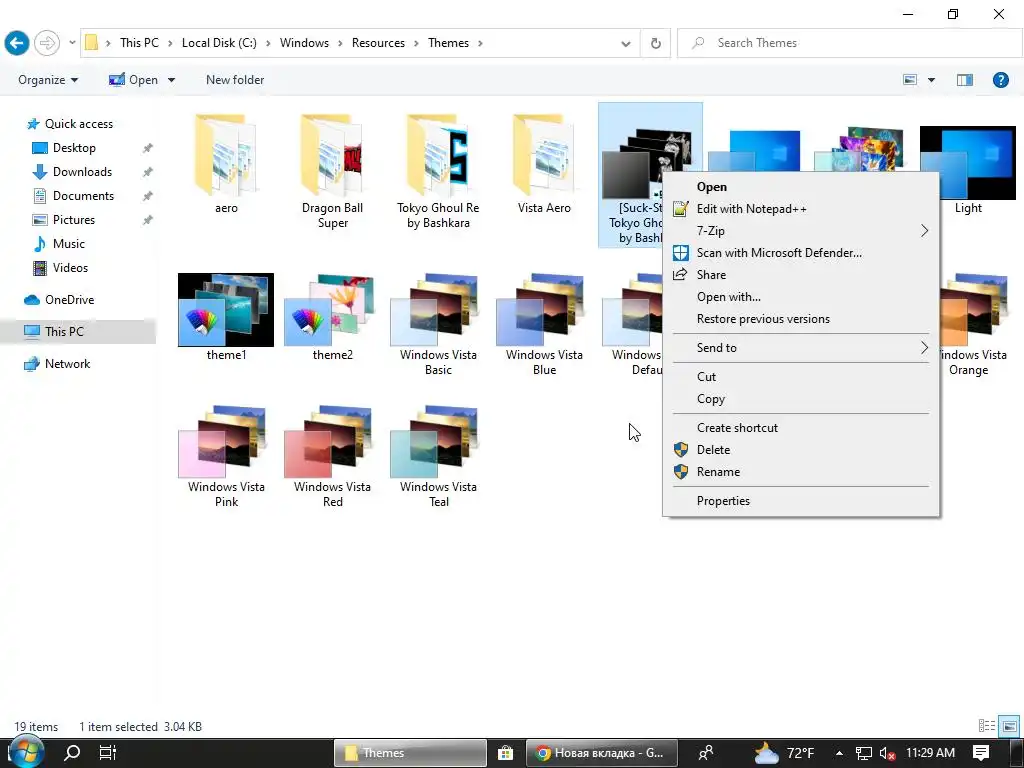
Task: Click the Local Disk (C:) breadcrumb
Action: (x=219, y=43)
